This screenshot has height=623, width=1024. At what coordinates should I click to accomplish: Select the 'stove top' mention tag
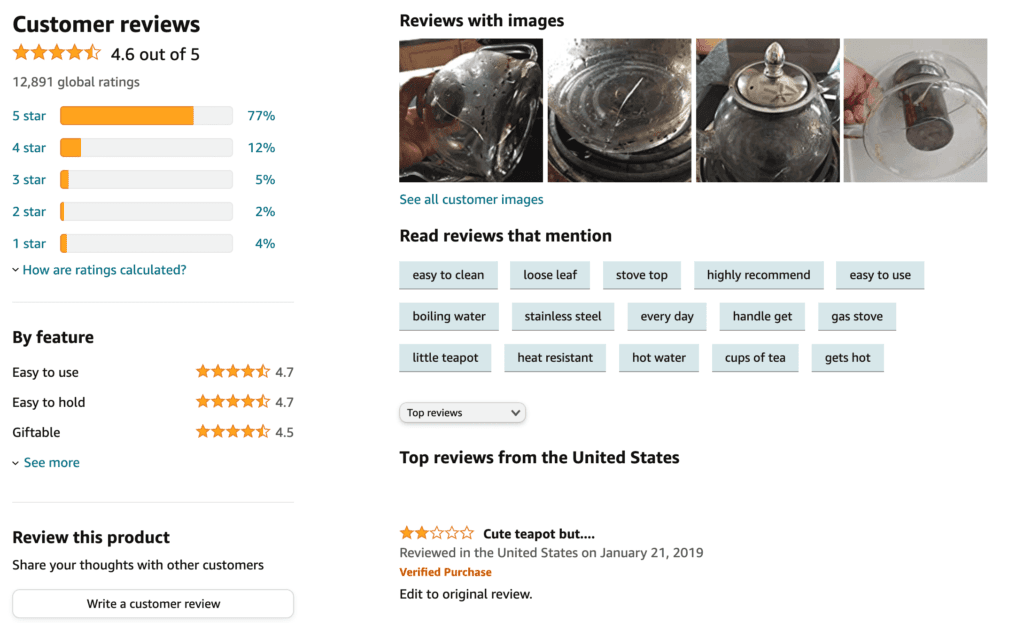pos(641,275)
